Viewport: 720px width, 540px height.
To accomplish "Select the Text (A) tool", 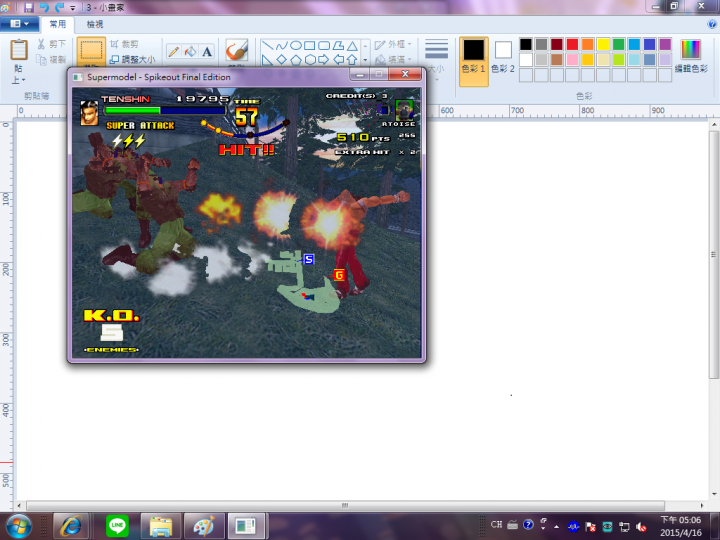I will [x=207, y=51].
